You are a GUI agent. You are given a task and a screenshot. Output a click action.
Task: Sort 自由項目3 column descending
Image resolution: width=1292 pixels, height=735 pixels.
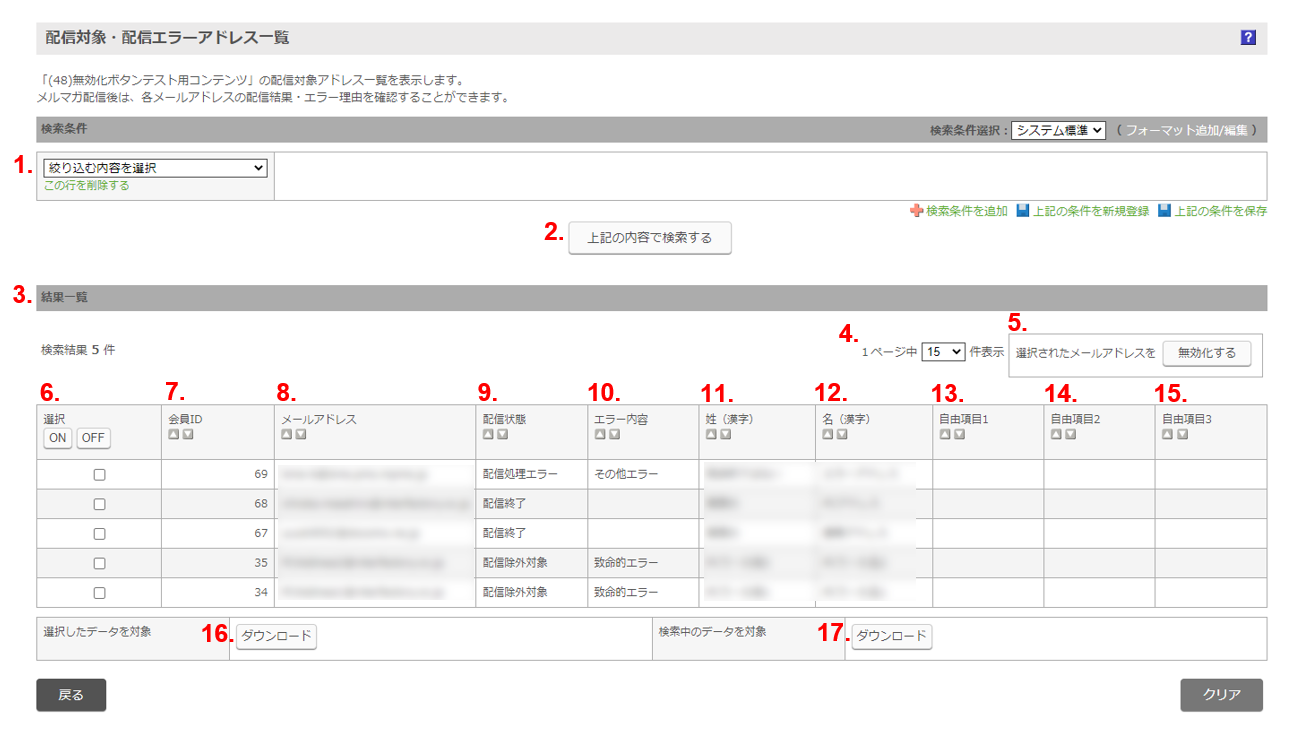click(1182, 435)
